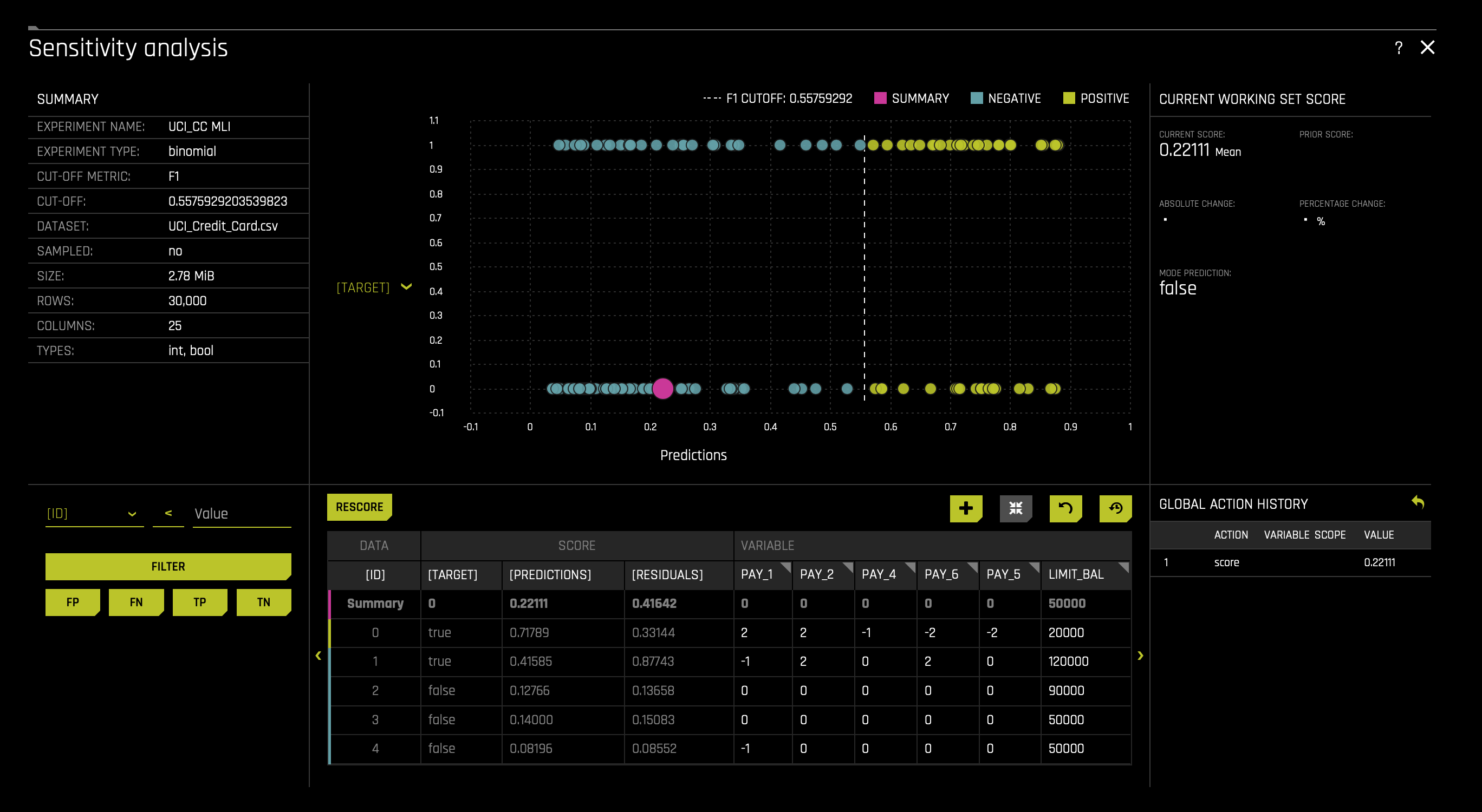
Task: Click the mode prediction false value
Action: click(x=1178, y=288)
